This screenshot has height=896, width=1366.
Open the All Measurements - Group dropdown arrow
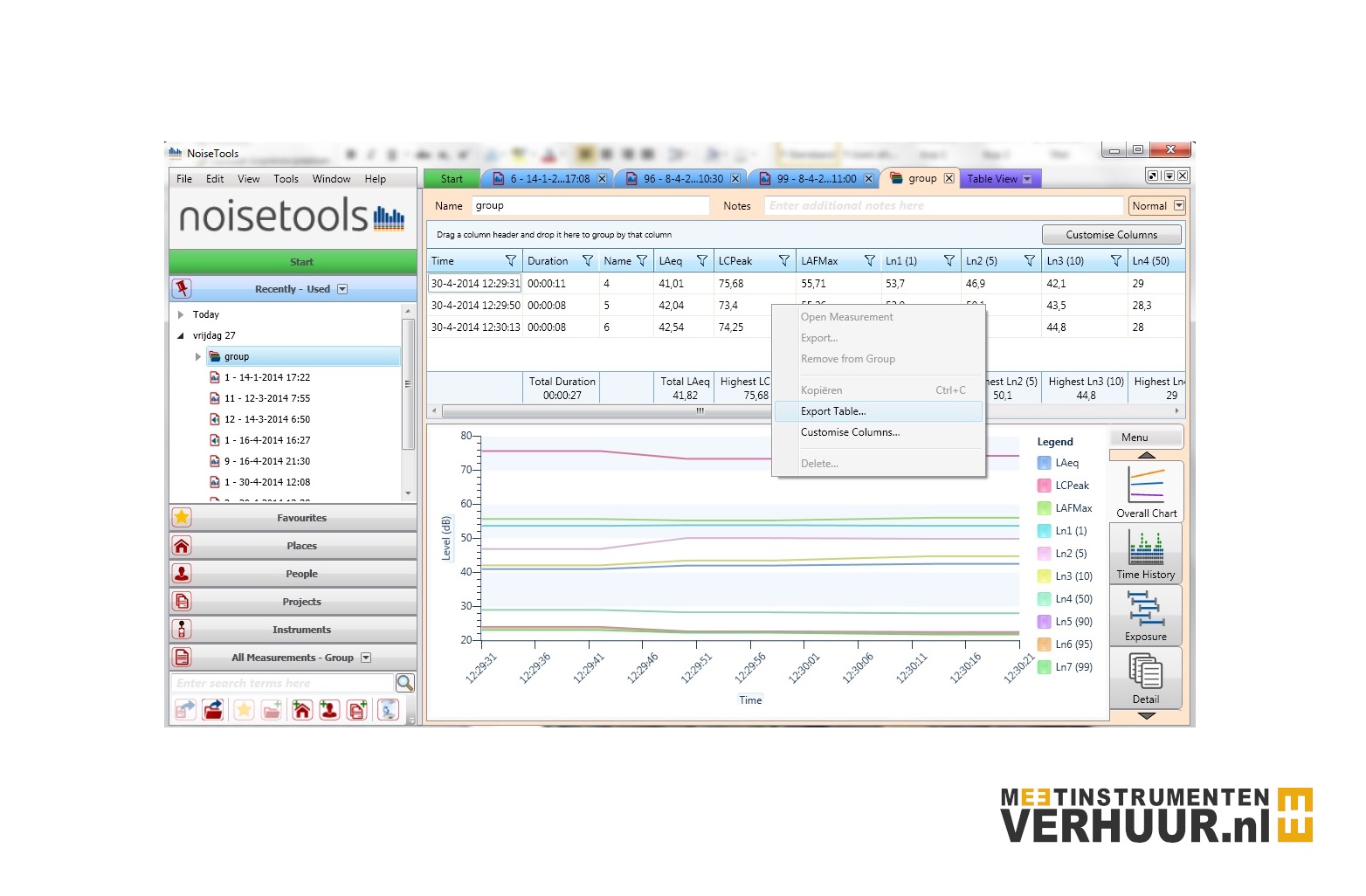coord(366,658)
